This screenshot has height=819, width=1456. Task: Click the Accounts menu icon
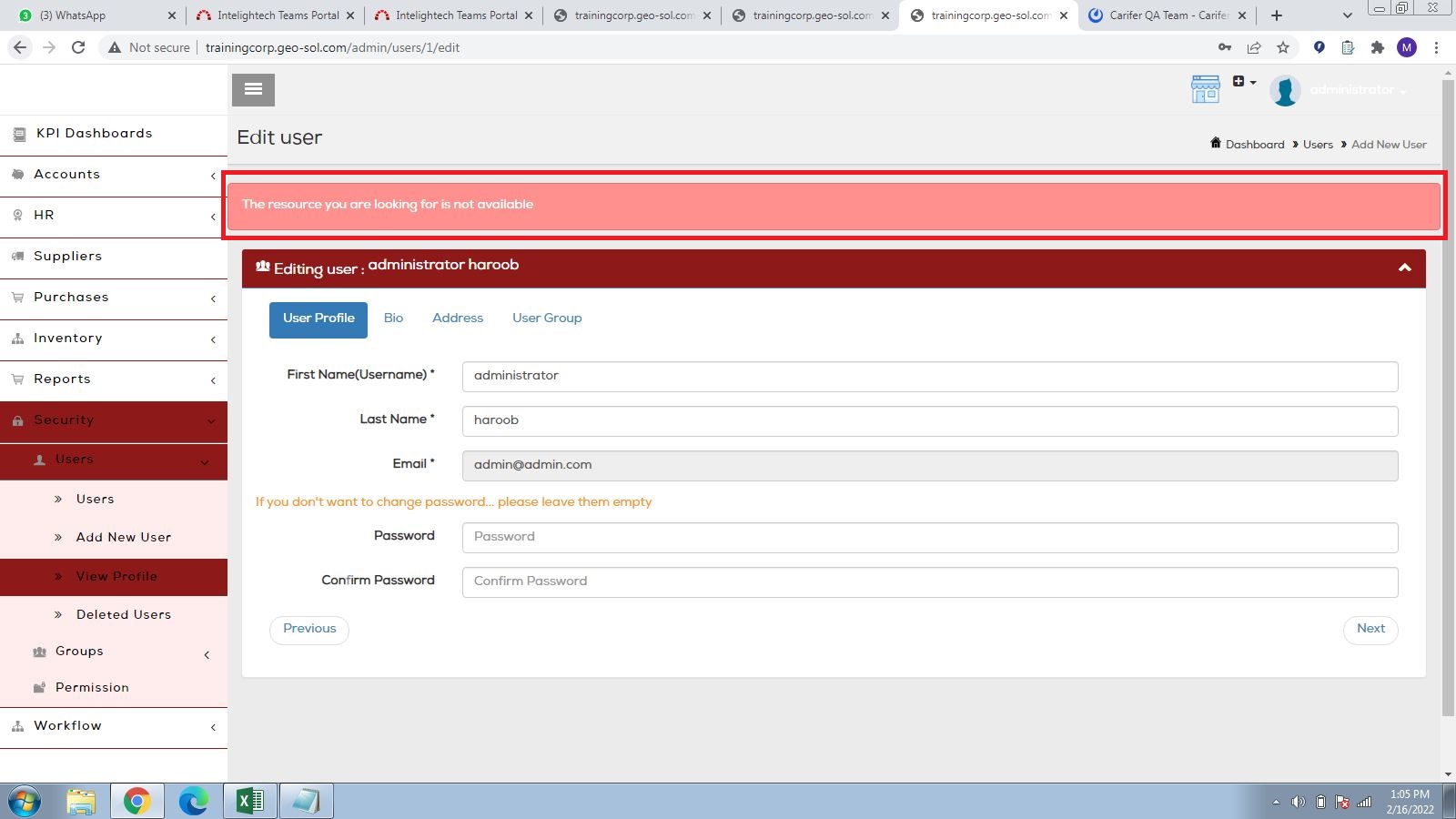click(17, 175)
